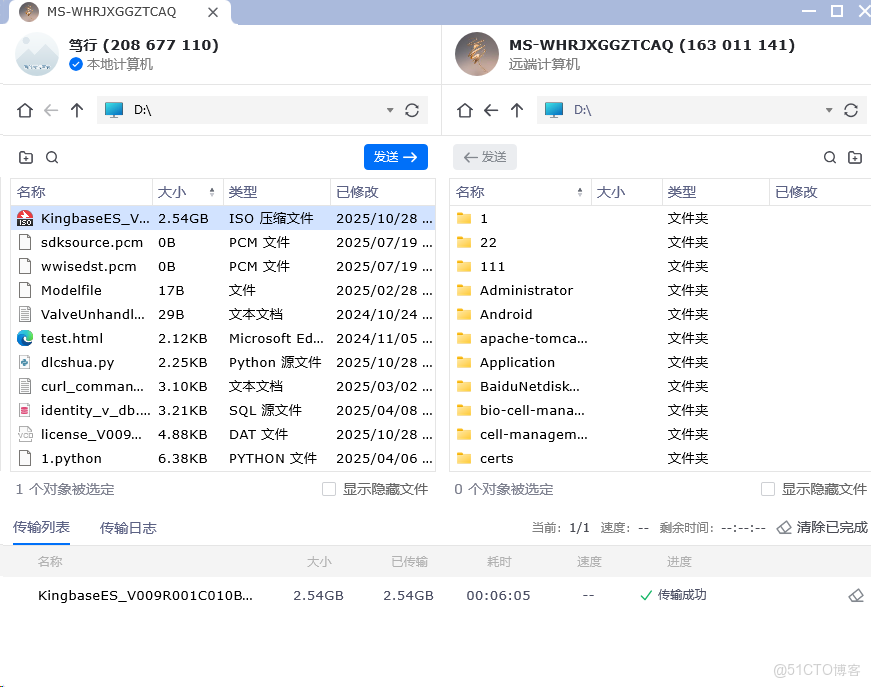Select cell-managem... remote folder
The image size is (871, 687).
(660, 434)
